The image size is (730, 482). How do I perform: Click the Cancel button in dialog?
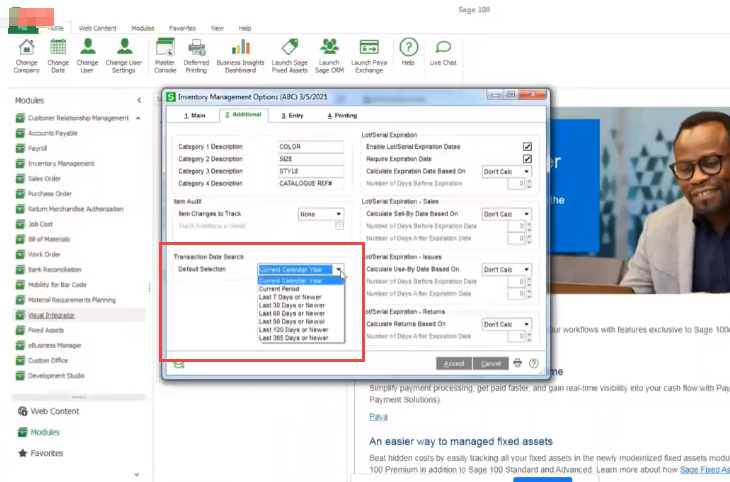pos(490,363)
